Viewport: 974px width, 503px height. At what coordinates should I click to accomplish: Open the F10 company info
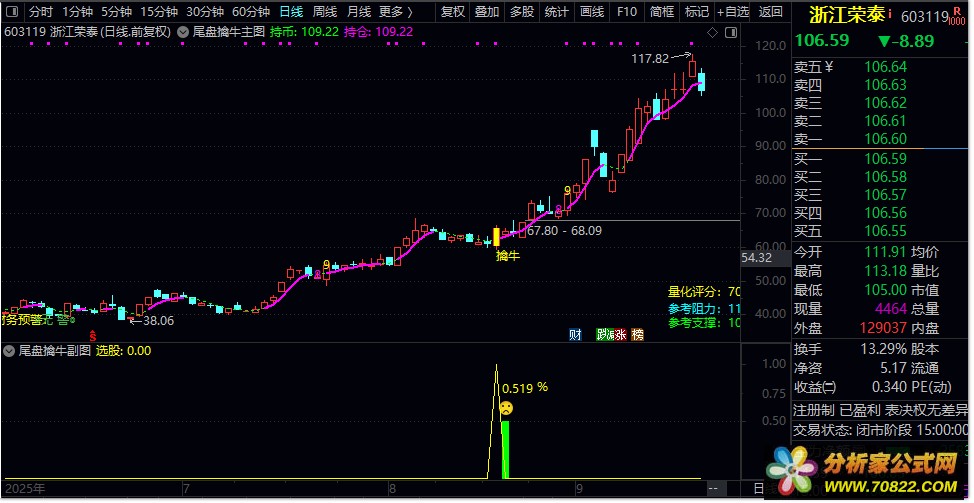coord(627,11)
